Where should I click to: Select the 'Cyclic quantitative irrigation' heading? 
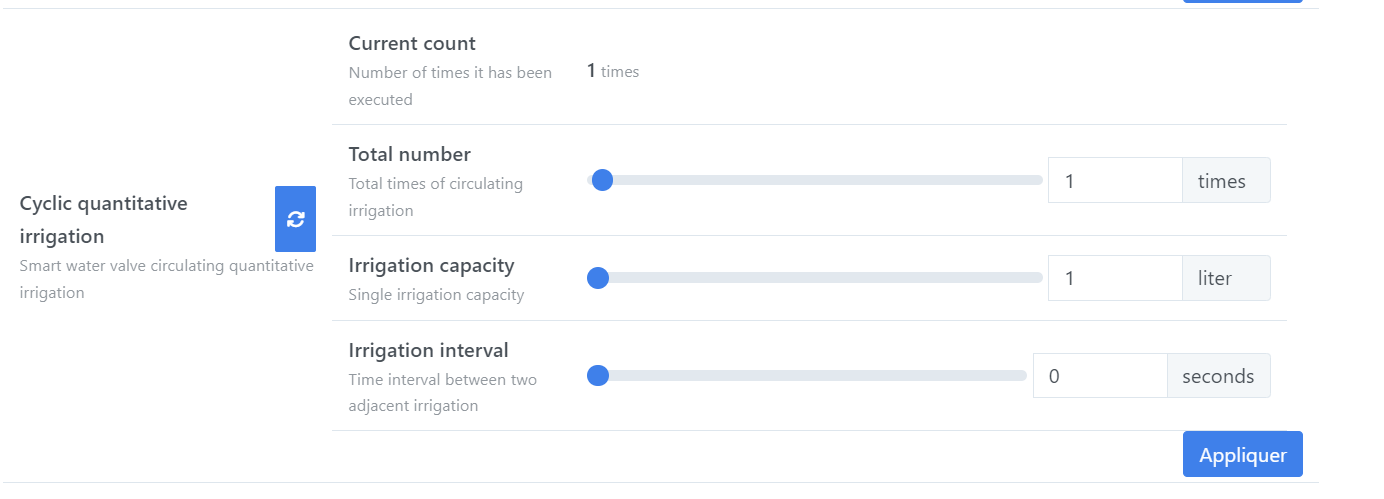pos(104,220)
